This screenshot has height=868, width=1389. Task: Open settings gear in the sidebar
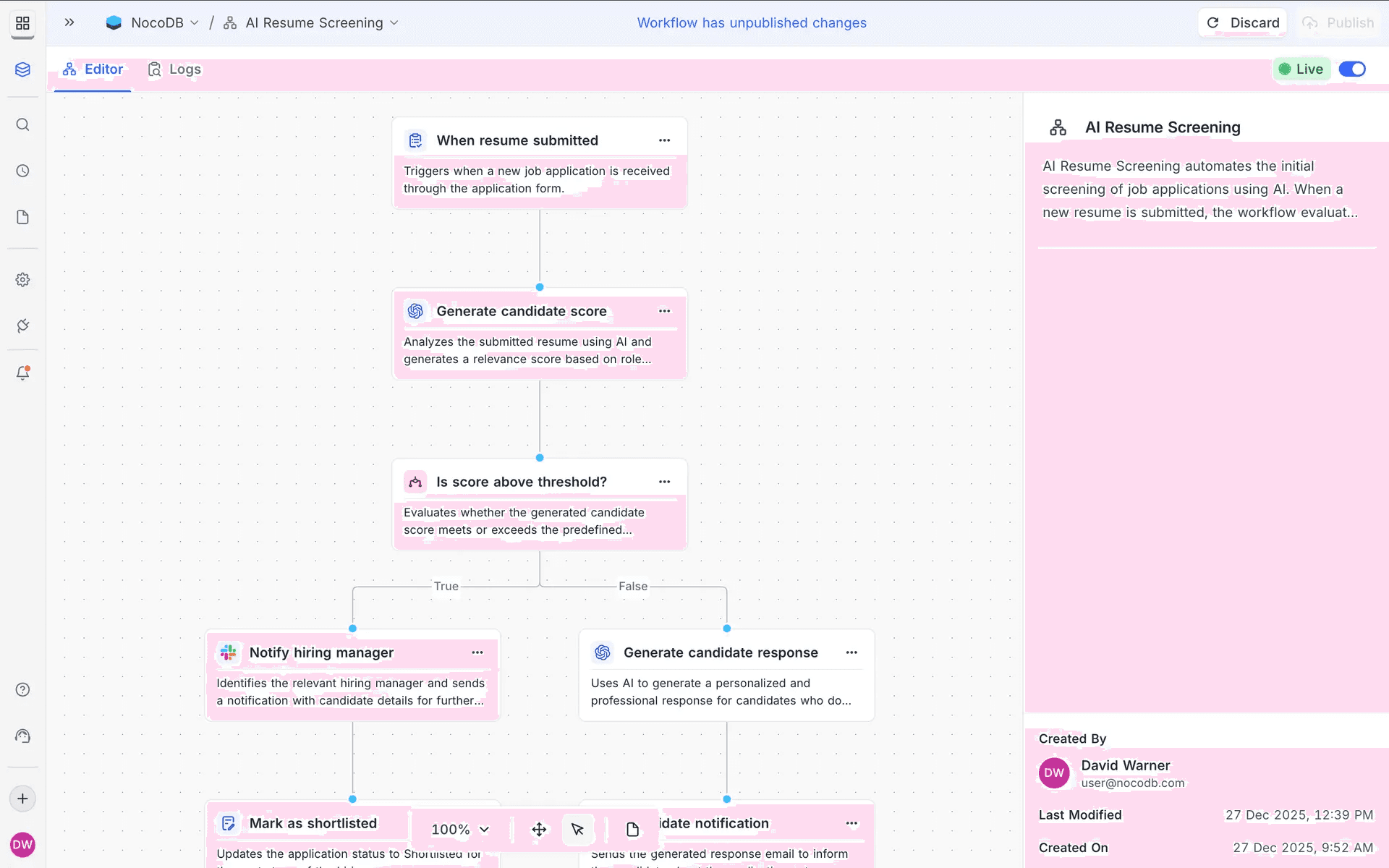[x=22, y=279]
